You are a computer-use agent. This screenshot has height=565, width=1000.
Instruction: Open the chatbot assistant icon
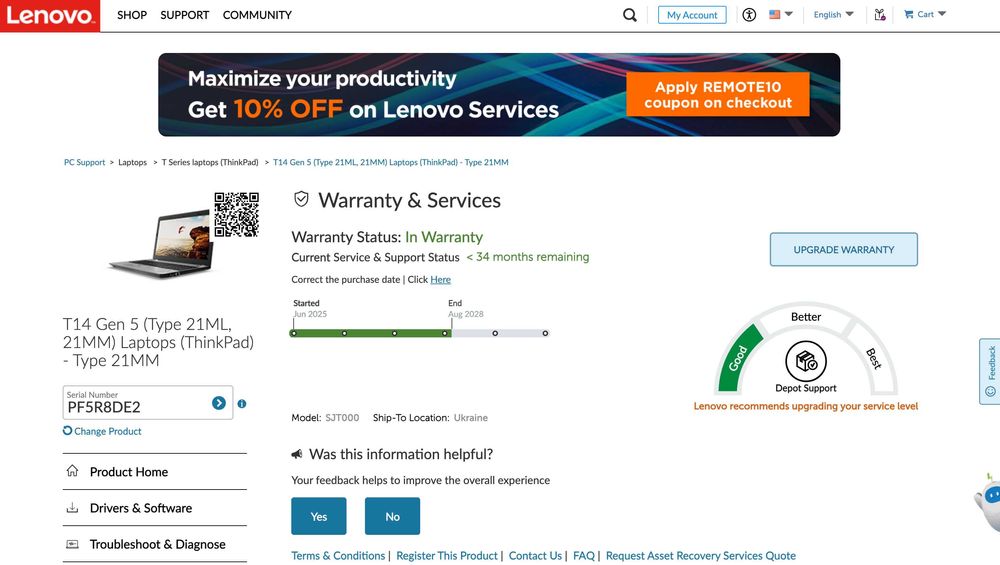tap(989, 497)
